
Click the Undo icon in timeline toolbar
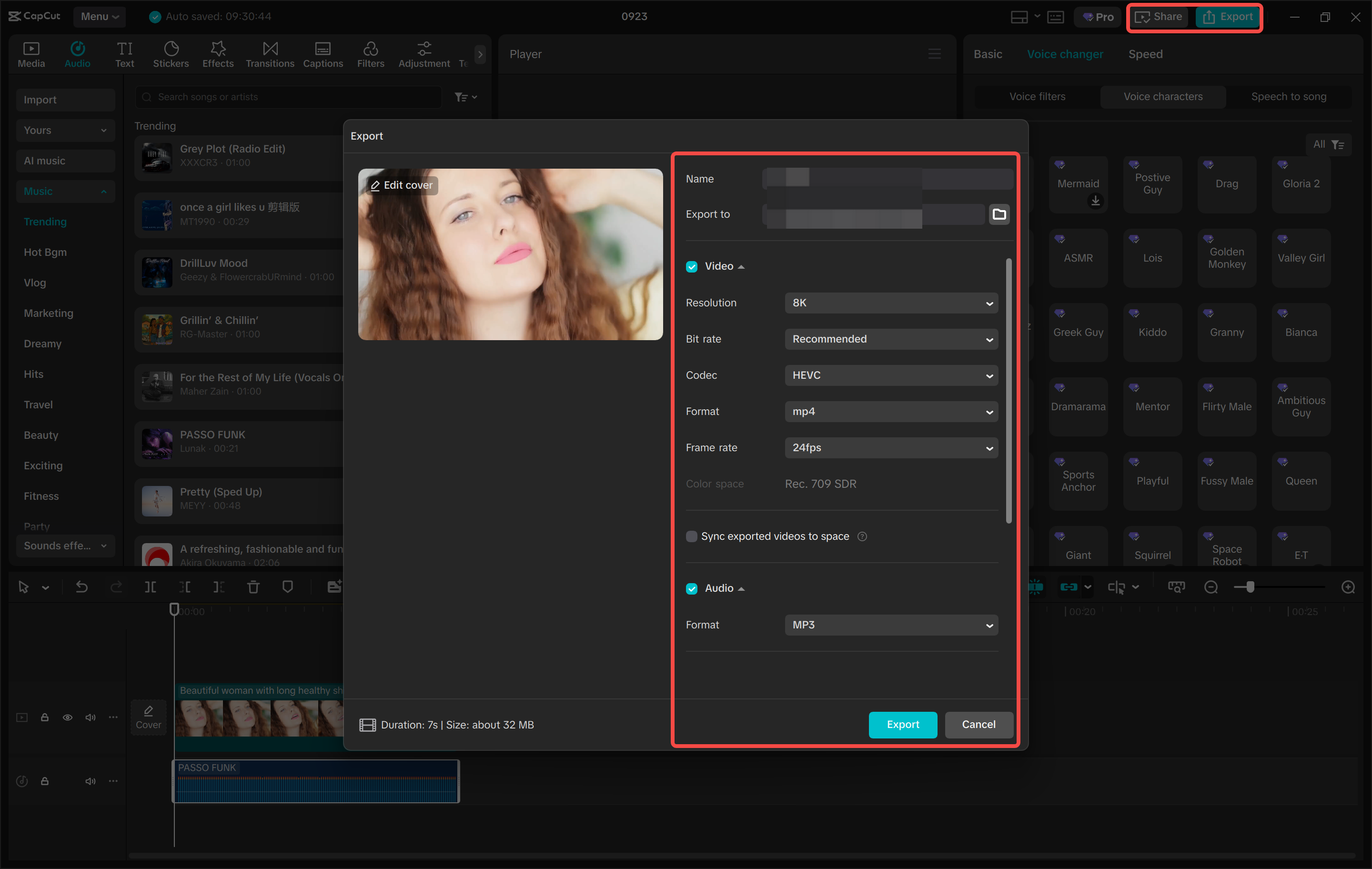[81, 587]
